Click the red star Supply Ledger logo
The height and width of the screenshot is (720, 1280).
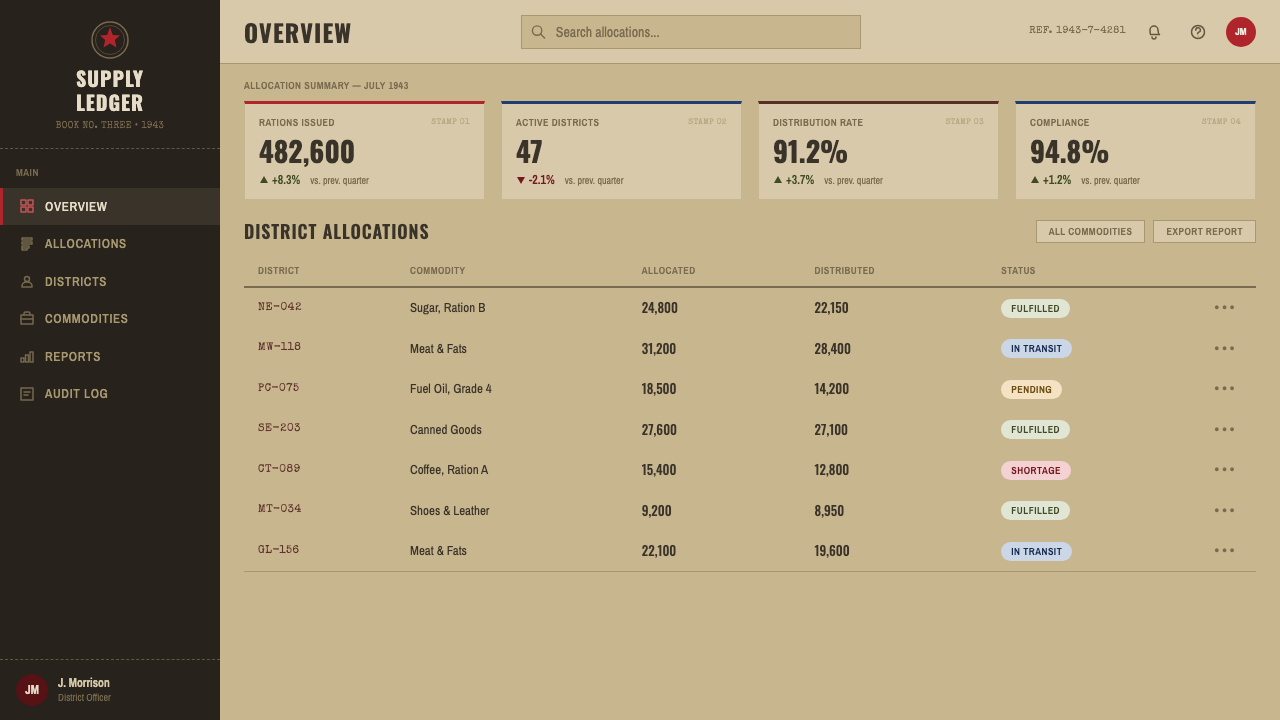[110, 40]
